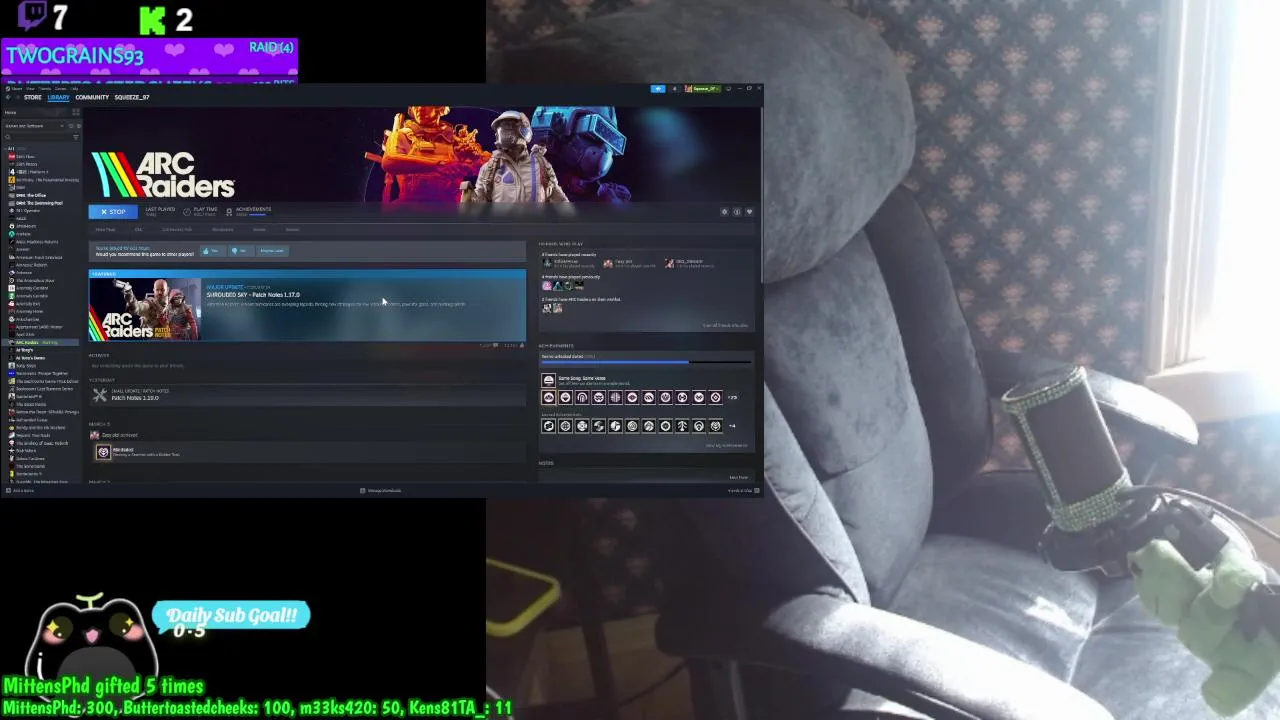The width and height of the screenshot is (1280, 720).
Task: Click the thumbs-down No recommendation button
Action: click(239, 251)
